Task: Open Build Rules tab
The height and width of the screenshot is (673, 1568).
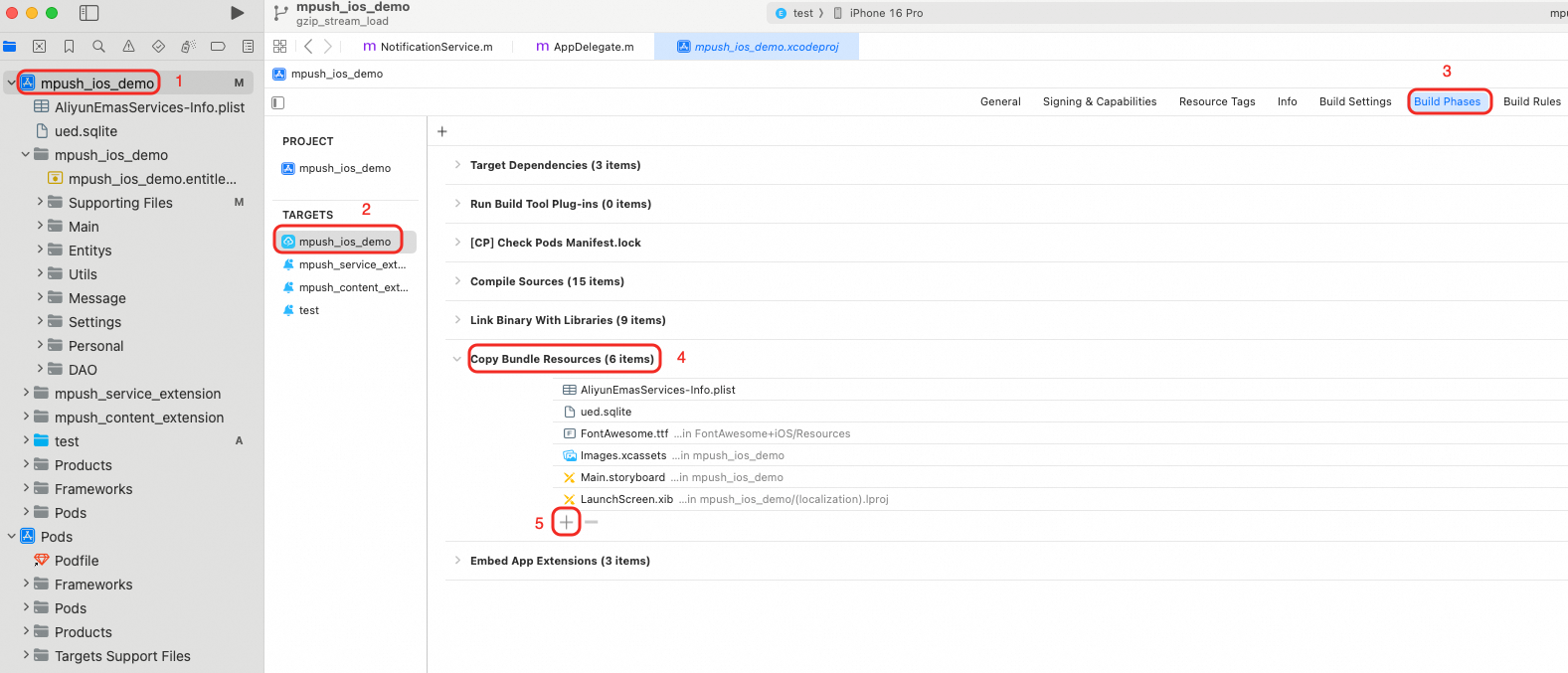Action: pos(1531,101)
